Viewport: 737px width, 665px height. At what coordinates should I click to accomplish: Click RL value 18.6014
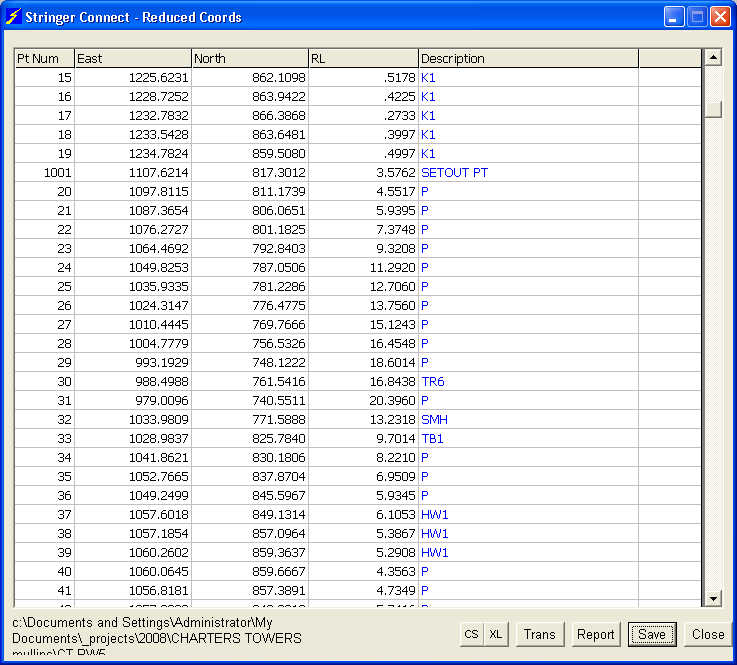click(x=363, y=363)
